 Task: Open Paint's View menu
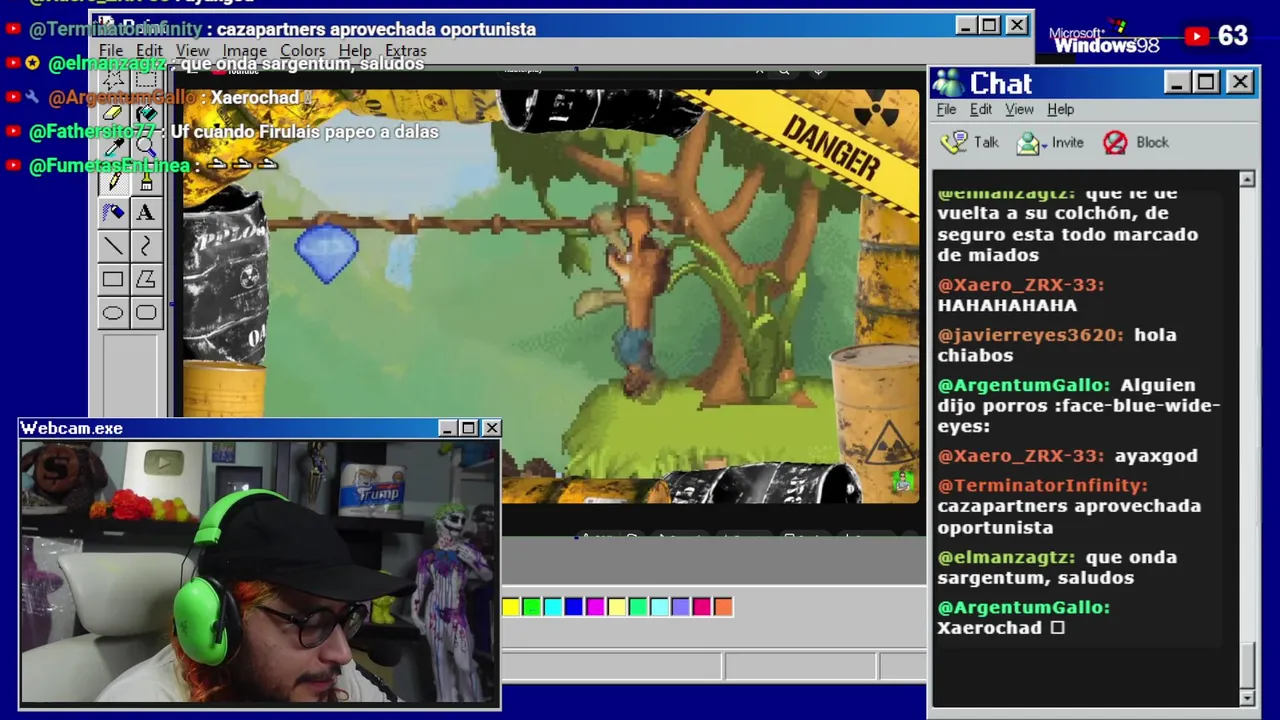click(193, 50)
